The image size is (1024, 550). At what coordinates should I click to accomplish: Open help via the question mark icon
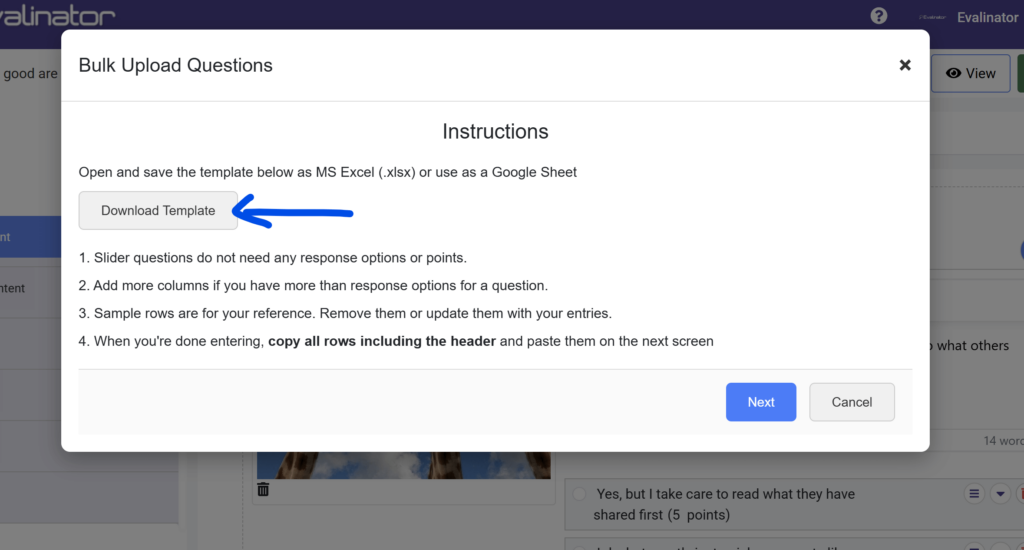click(x=879, y=16)
